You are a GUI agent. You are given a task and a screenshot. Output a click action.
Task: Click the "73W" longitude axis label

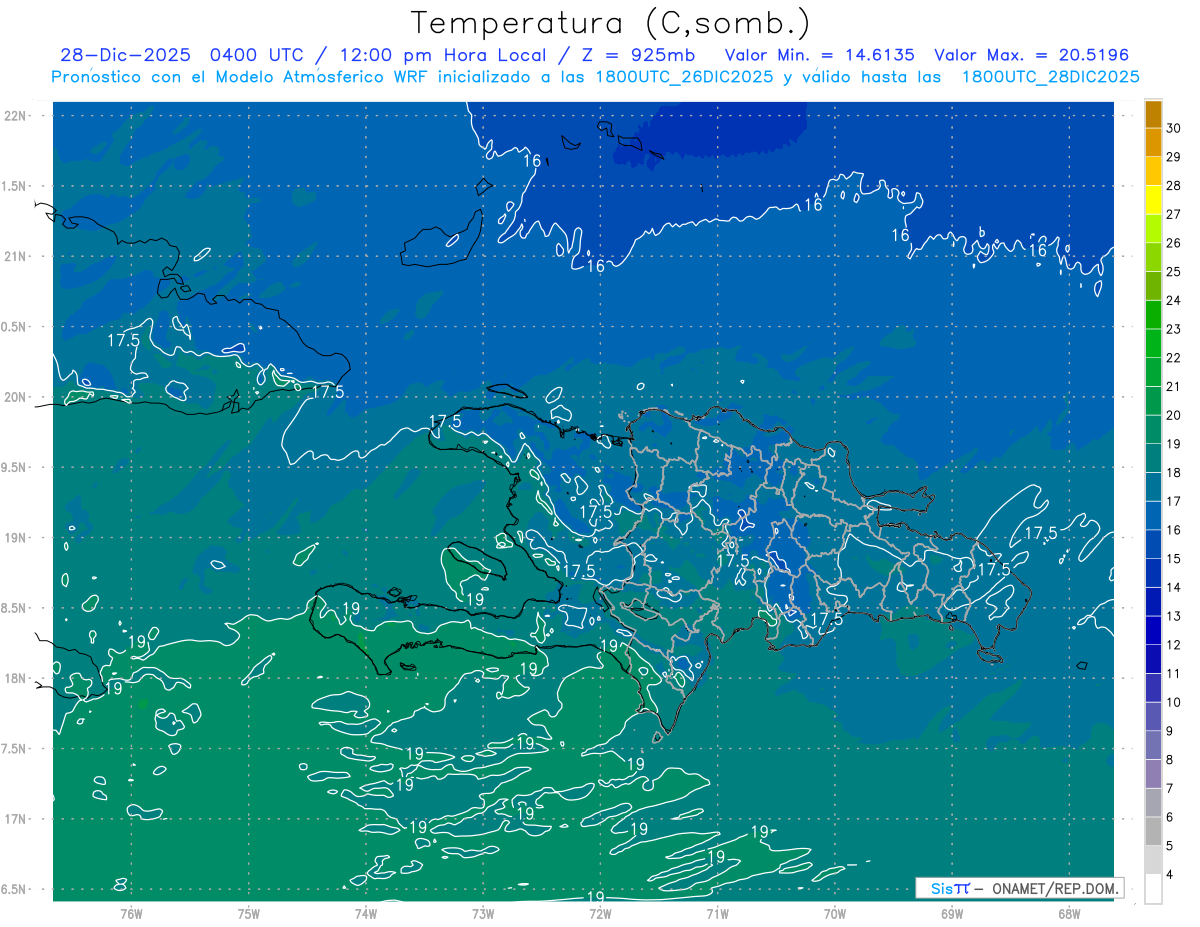(x=483, y=914)
